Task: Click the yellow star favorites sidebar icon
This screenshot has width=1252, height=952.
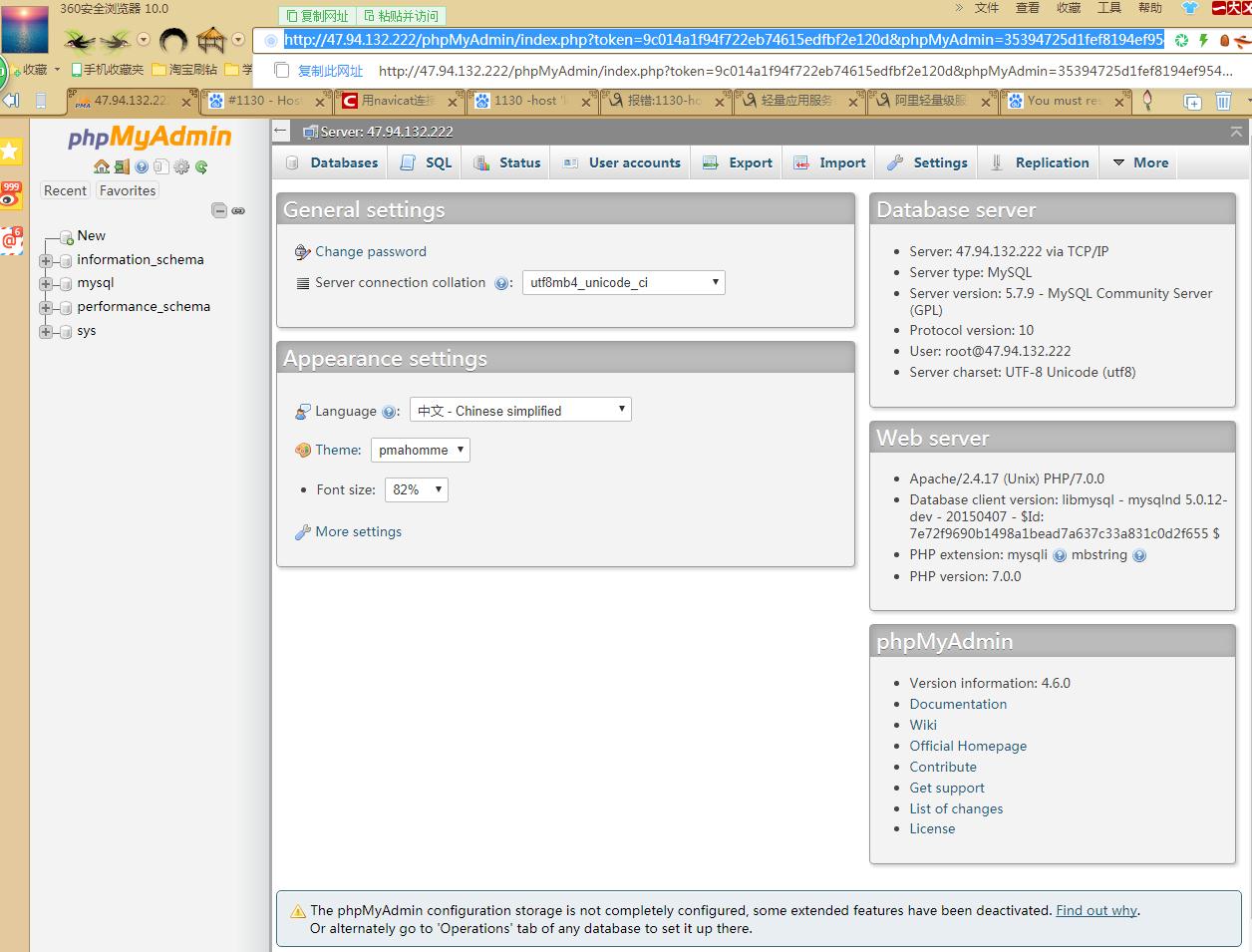Action: click(10, 152)
